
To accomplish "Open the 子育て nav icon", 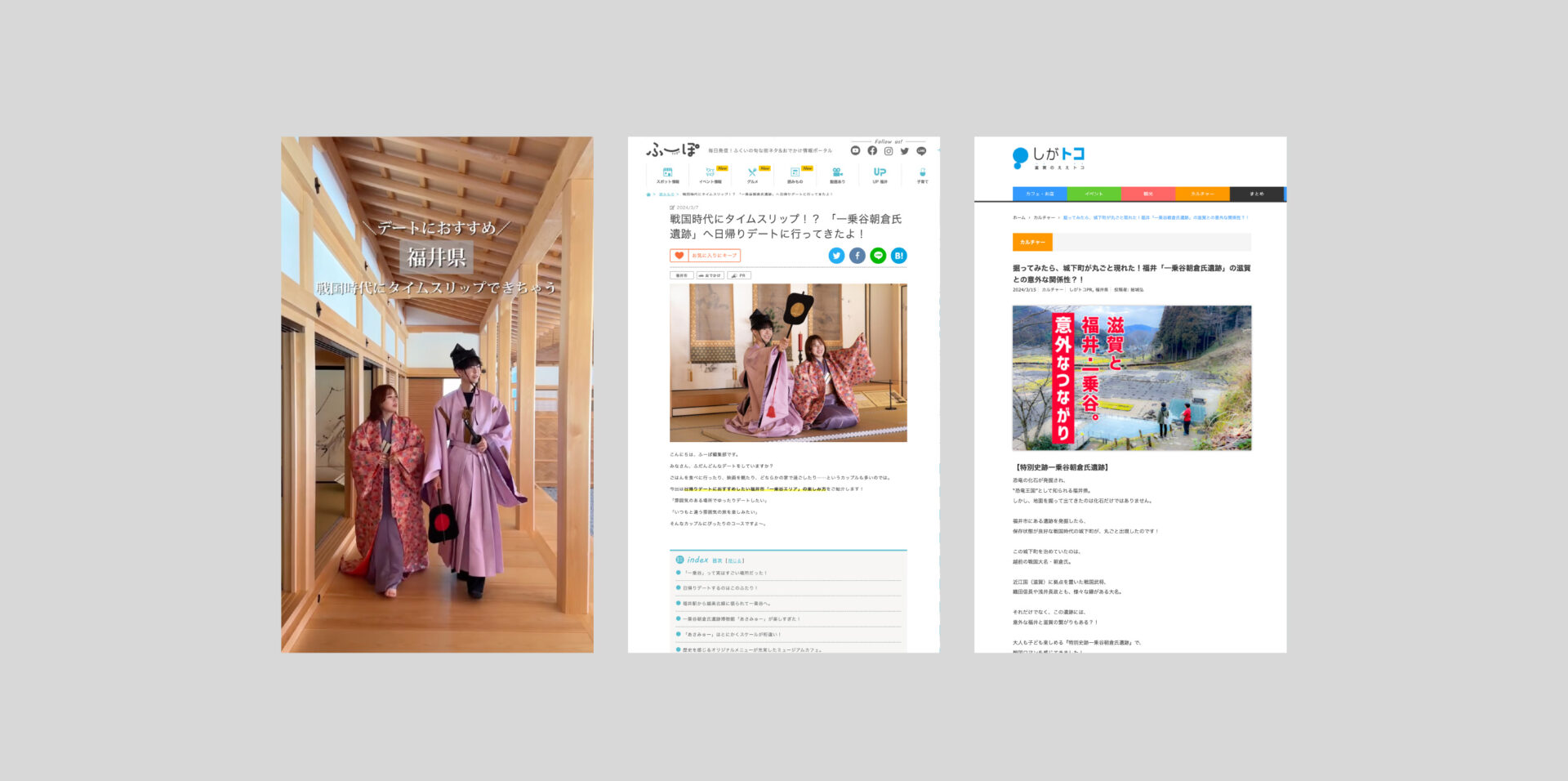I will (922, 172).
